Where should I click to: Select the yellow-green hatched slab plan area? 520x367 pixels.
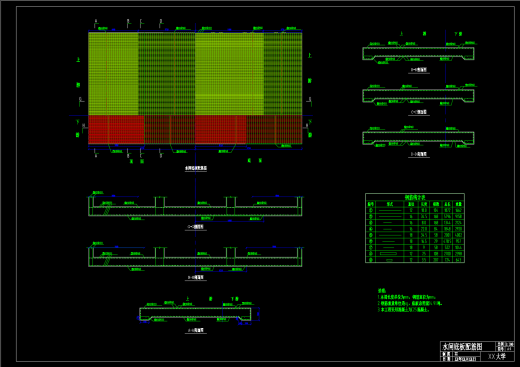point(195,74)
